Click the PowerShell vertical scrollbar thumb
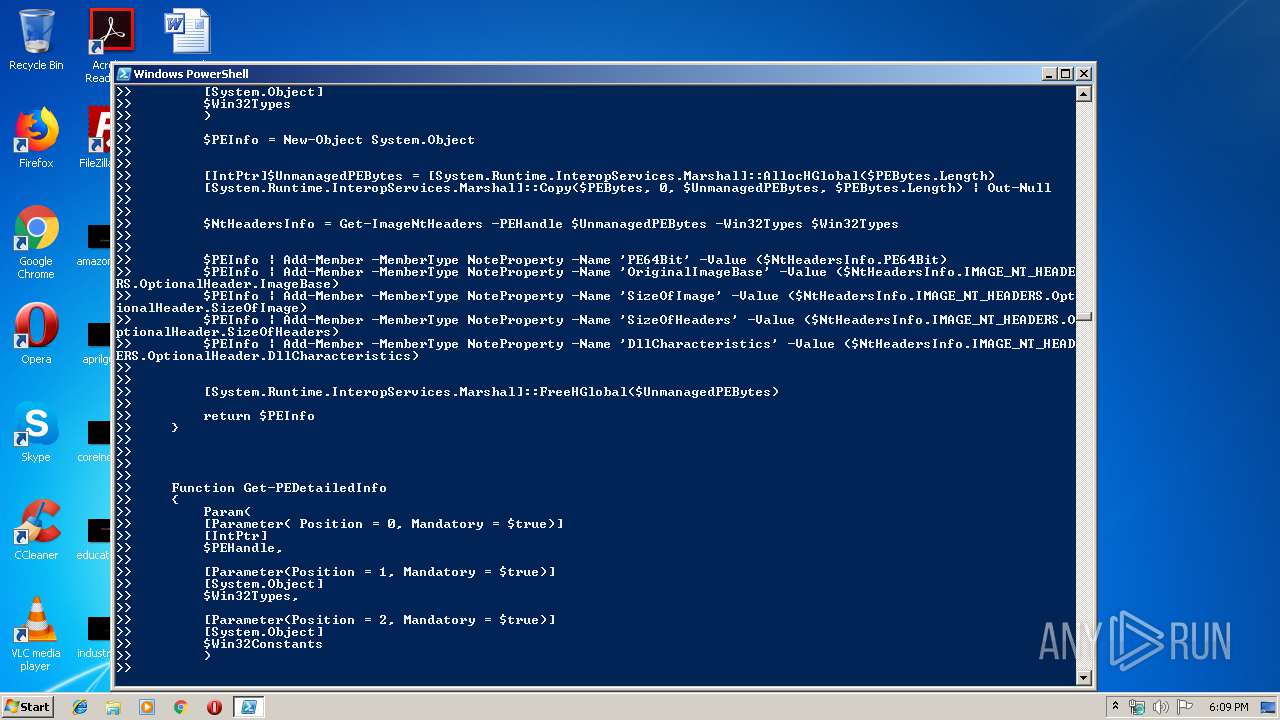Image resolution: width=1280 pixels, height=720 pixels. click(1083, 317)
